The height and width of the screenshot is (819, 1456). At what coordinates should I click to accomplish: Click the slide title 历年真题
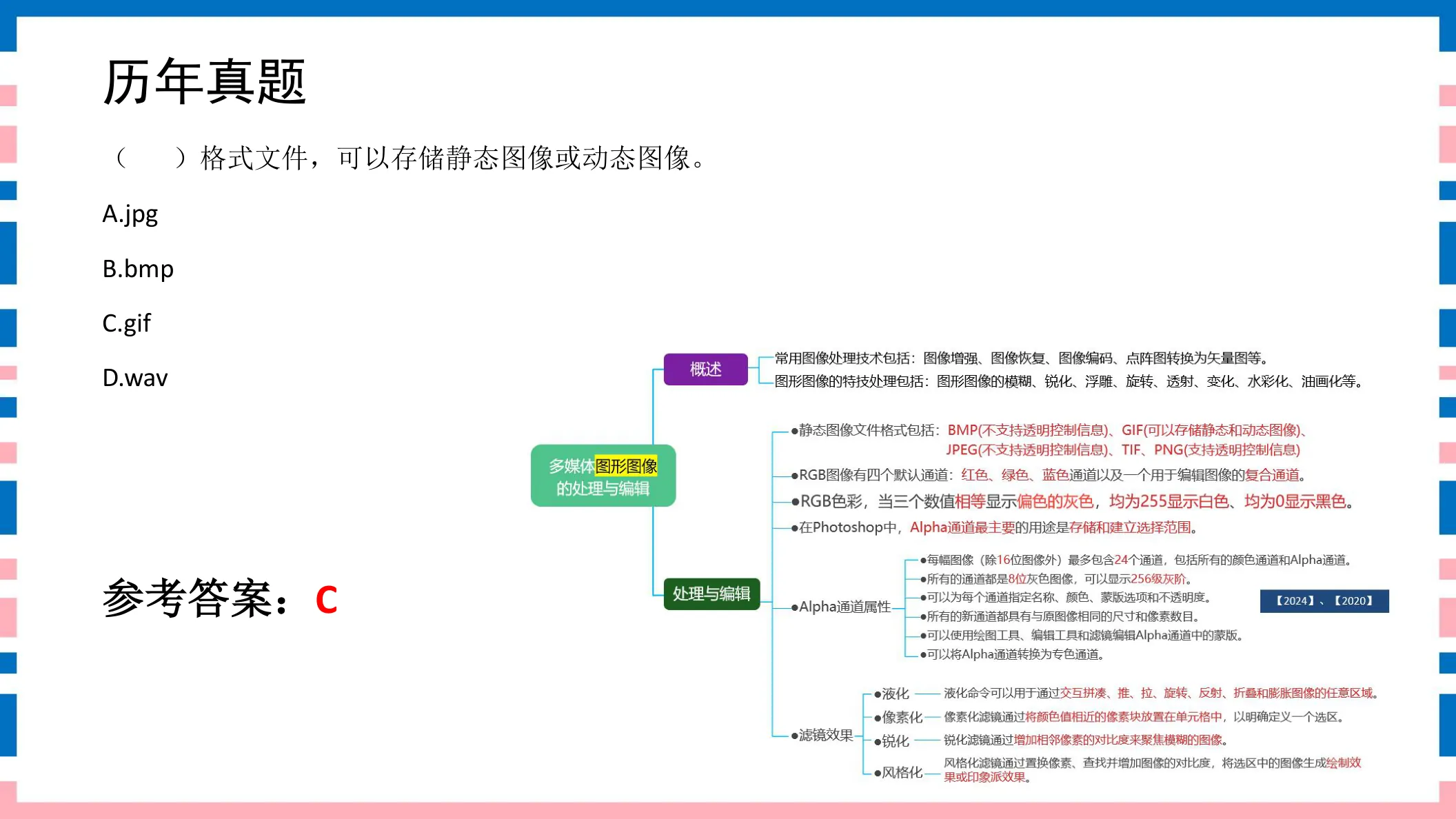pyautogui.click(x=204, y=81)
